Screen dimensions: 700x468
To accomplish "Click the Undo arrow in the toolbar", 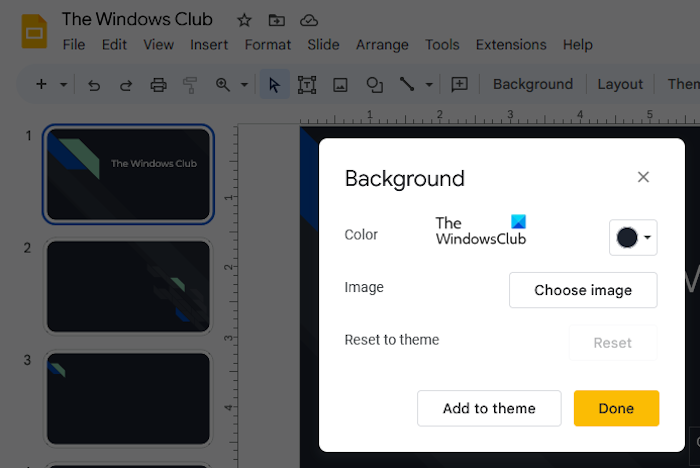I will pyautogui.click(x=94, y=84).
